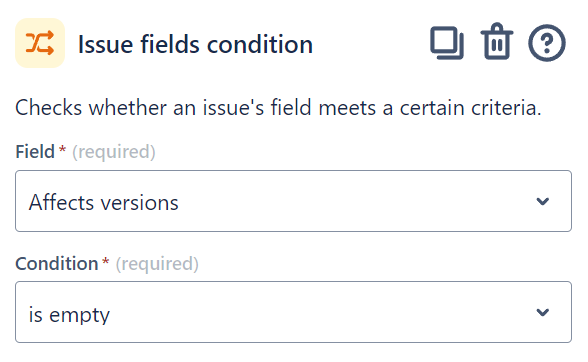Open help via the question mark icon

pyautogui.click(x=547, y=43)
